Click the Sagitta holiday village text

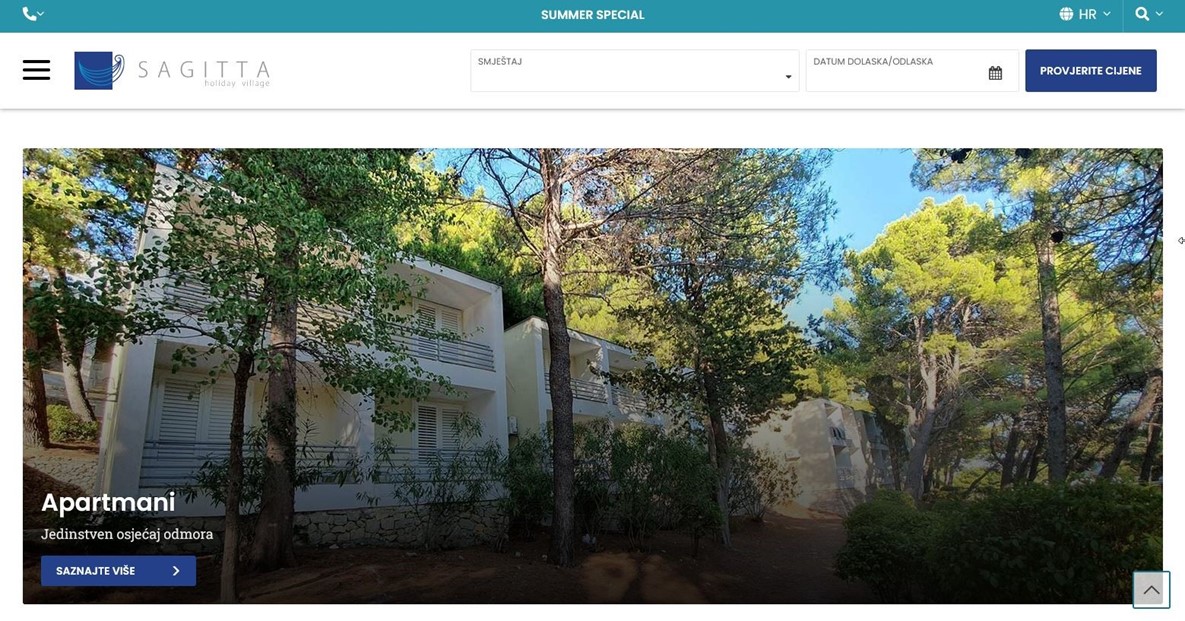tap(204, 73)
